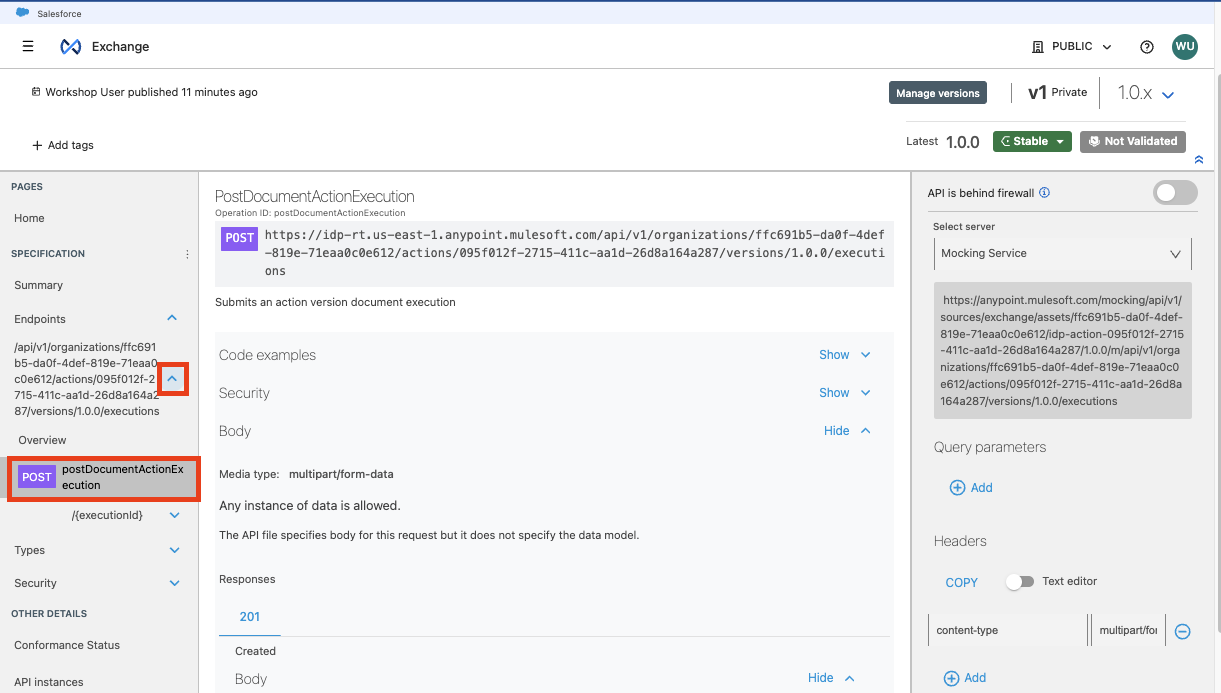The height and width of the screenshot is (693, 1221).
Task: Click the /{executionId} path label
Action: [107, 515]
